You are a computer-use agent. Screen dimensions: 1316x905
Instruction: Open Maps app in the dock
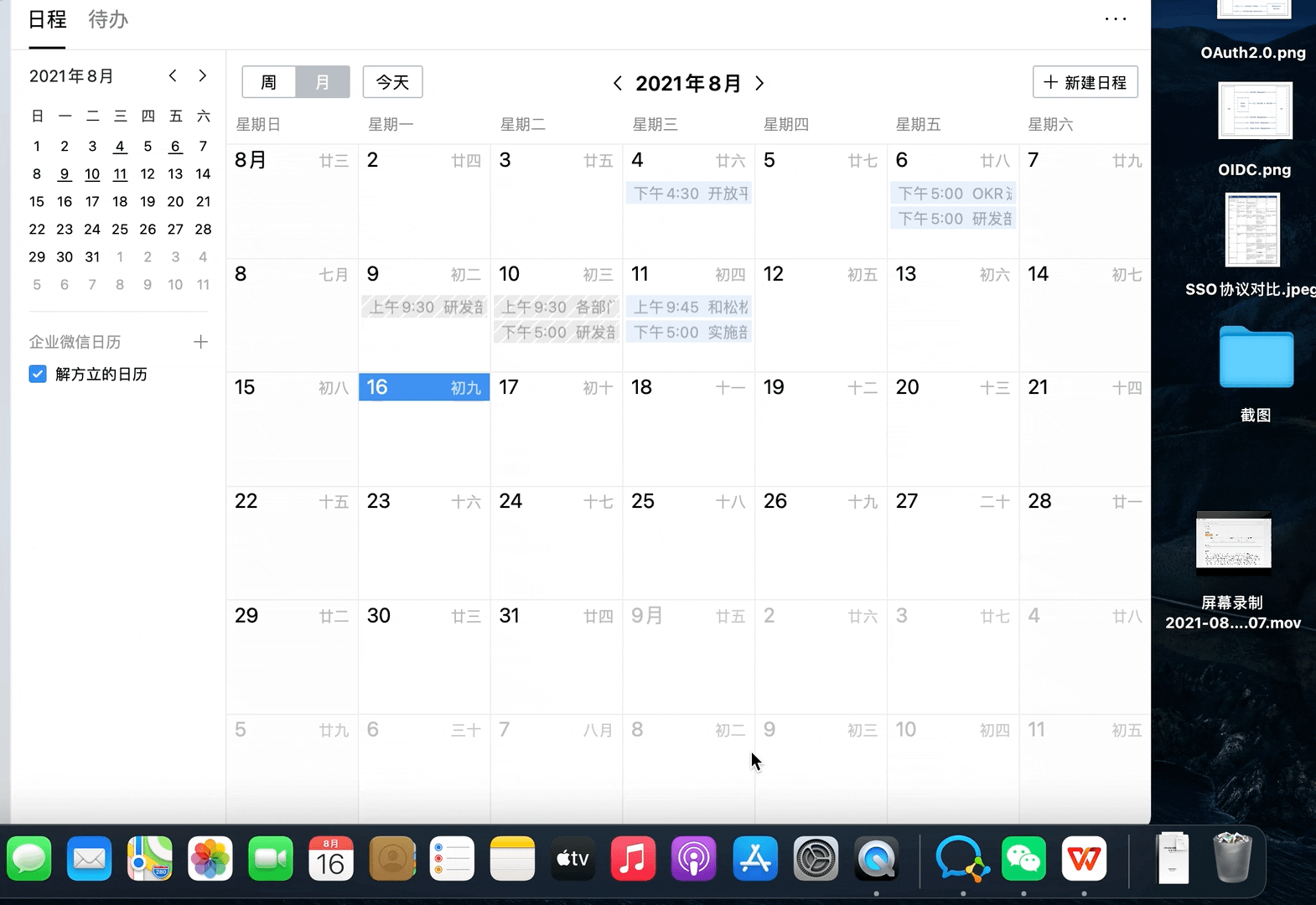[150, 859]
